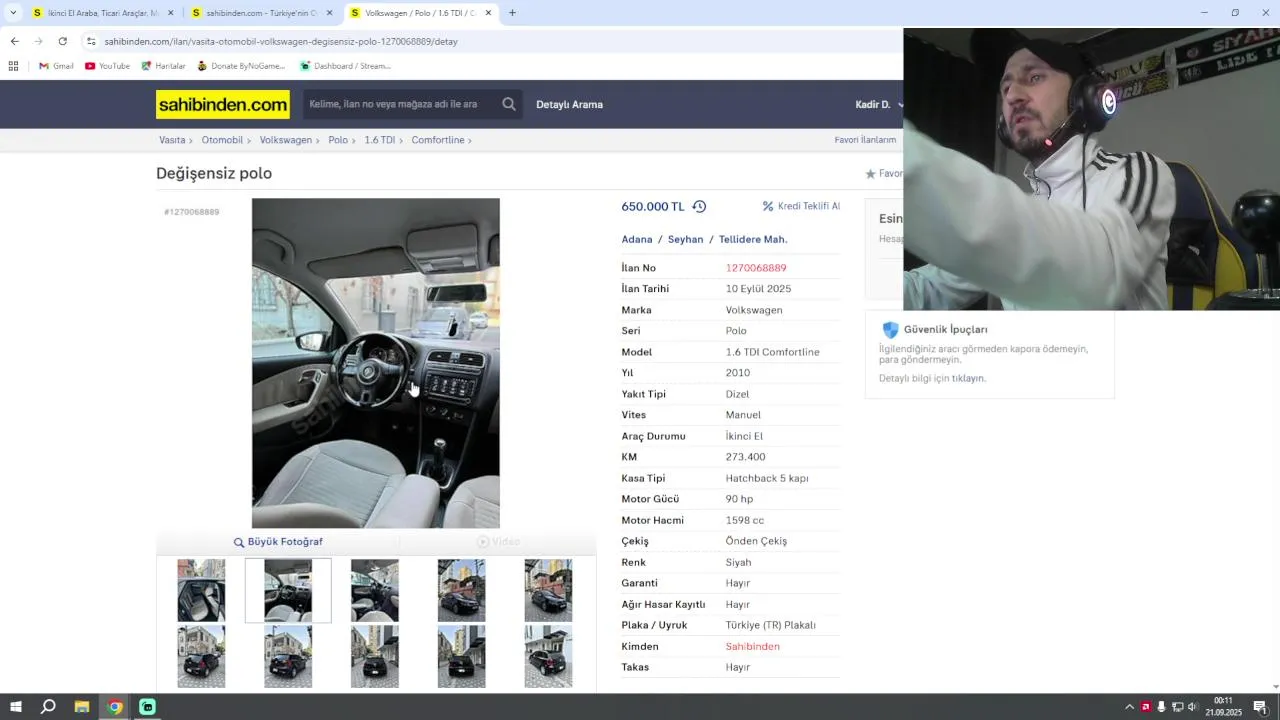The image size is (1280, 720).
Task: Go to Polo breadcrumb
Action: 338,140
